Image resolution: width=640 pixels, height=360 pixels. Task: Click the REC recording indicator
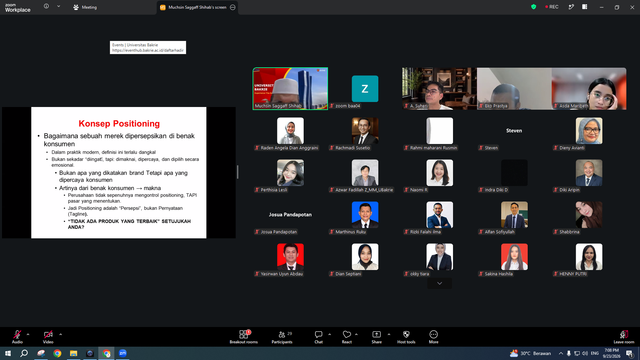tap(552, 7)
